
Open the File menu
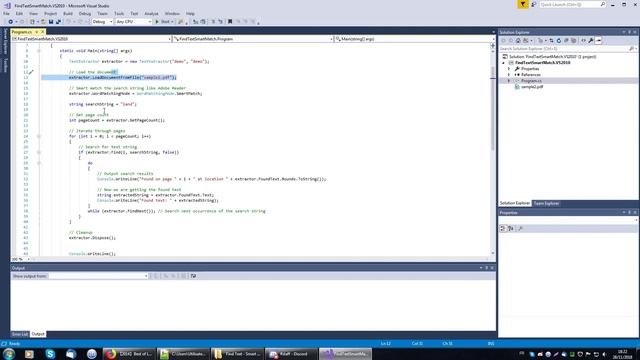point(6,13)
